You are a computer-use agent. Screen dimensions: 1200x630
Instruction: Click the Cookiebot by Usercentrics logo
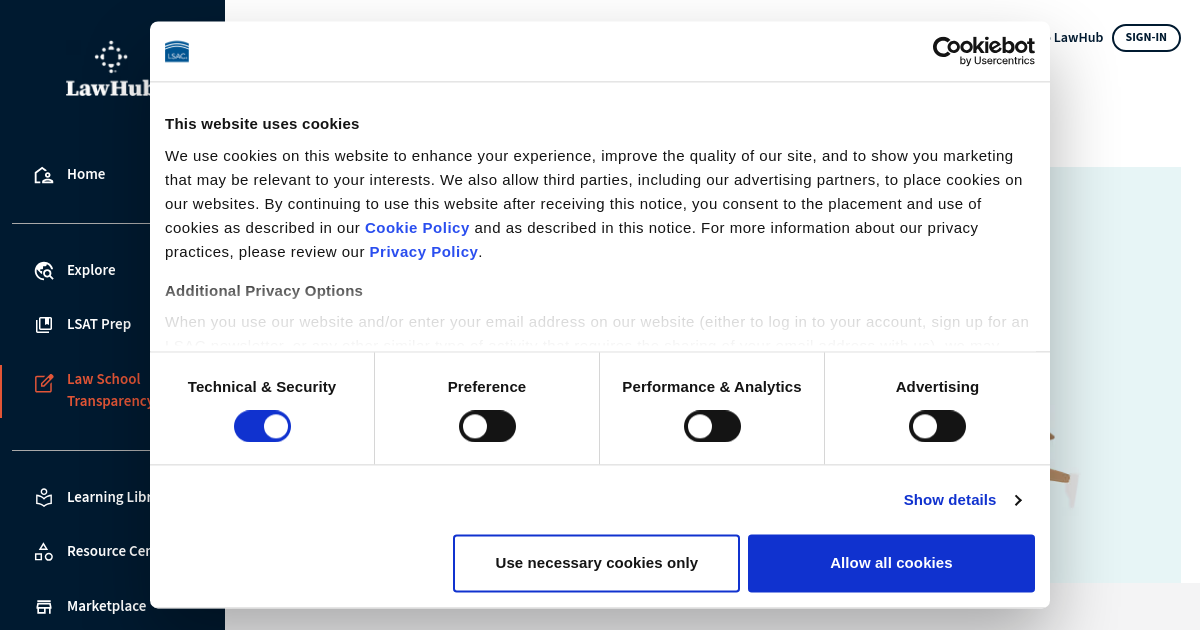point(983,51)
